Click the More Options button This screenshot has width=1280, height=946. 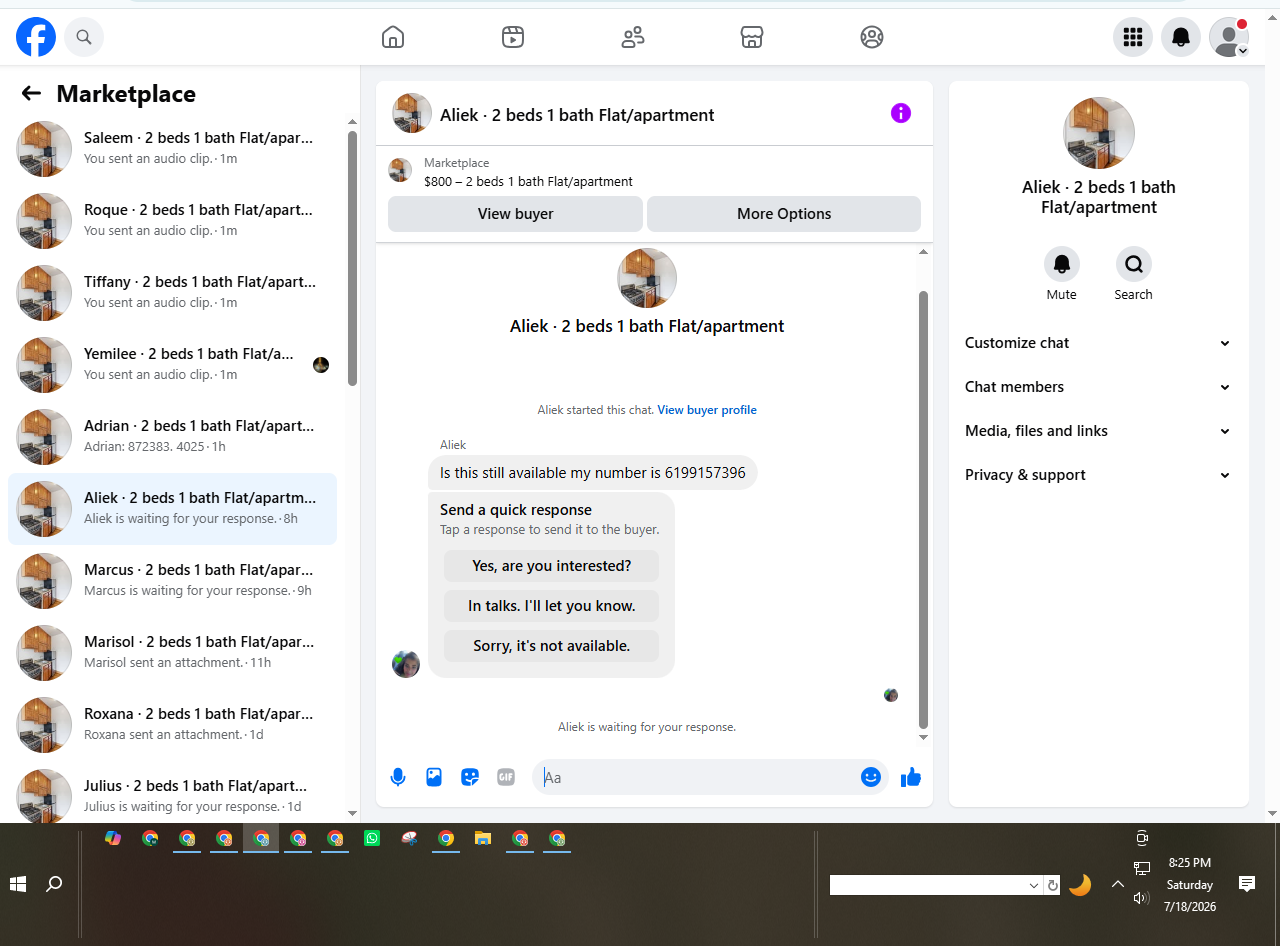784,214
